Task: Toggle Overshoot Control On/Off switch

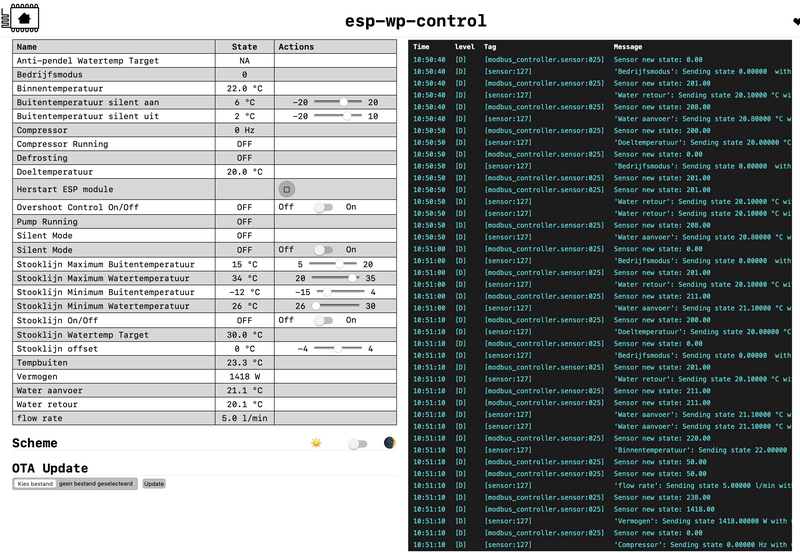Action: [323, 207]
